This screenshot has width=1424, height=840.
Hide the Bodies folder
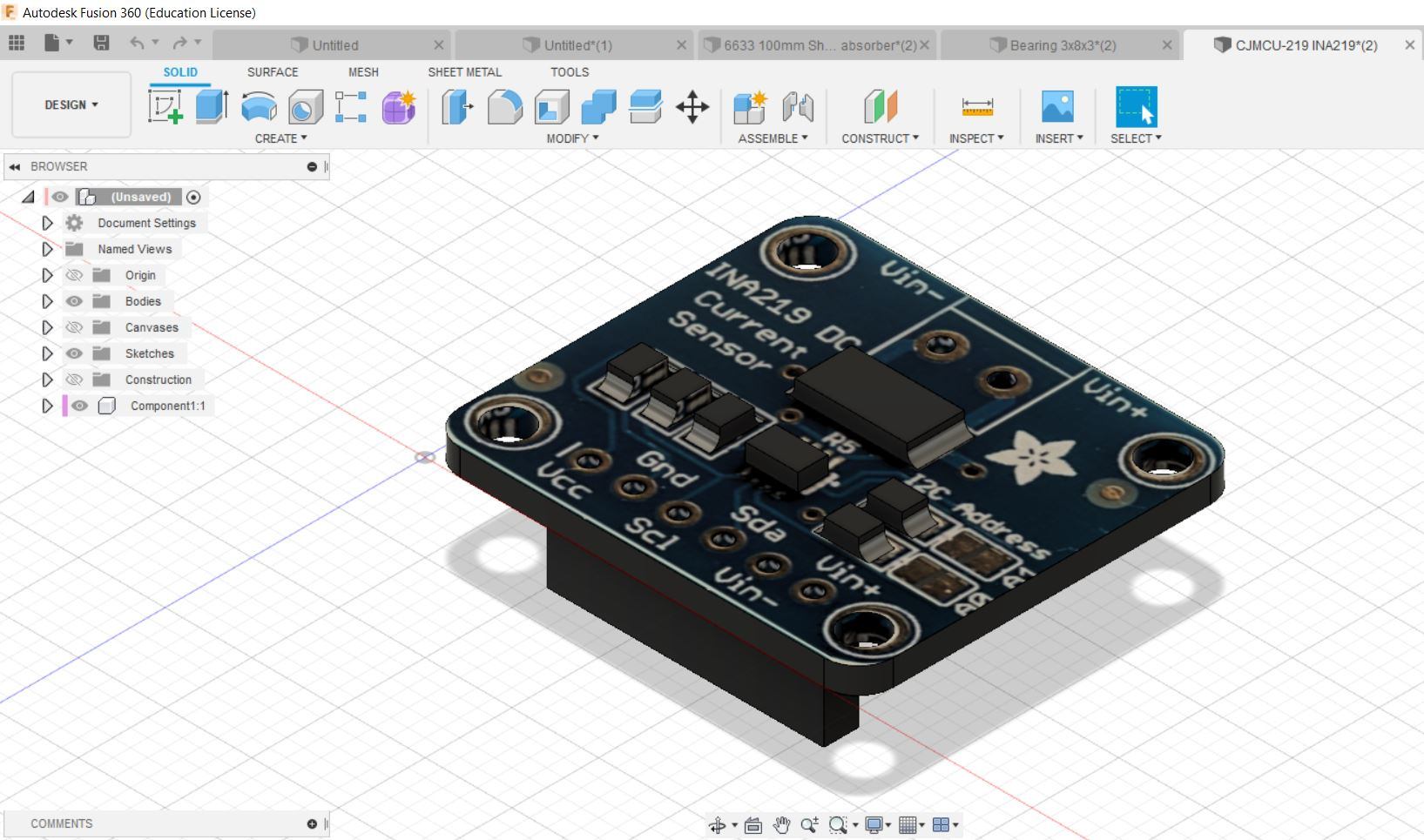(x=74, y=301)
